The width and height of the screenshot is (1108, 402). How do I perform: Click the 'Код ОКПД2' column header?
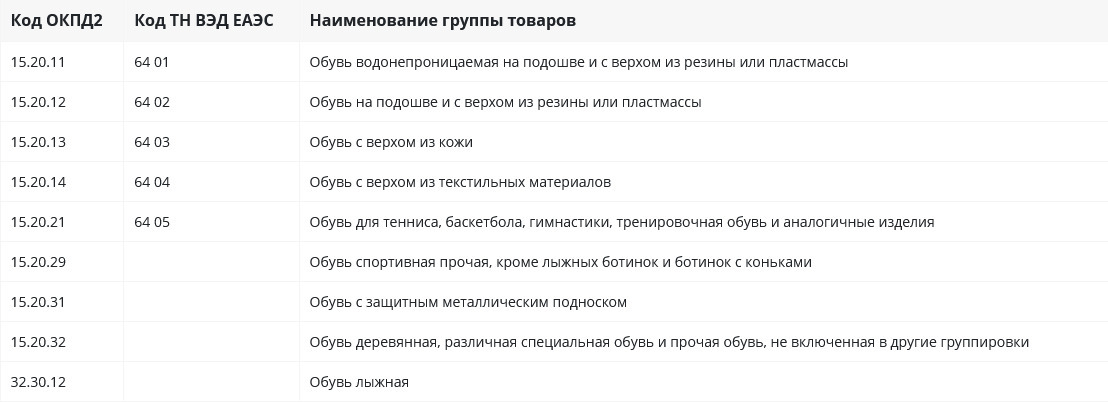pos(57,20)
